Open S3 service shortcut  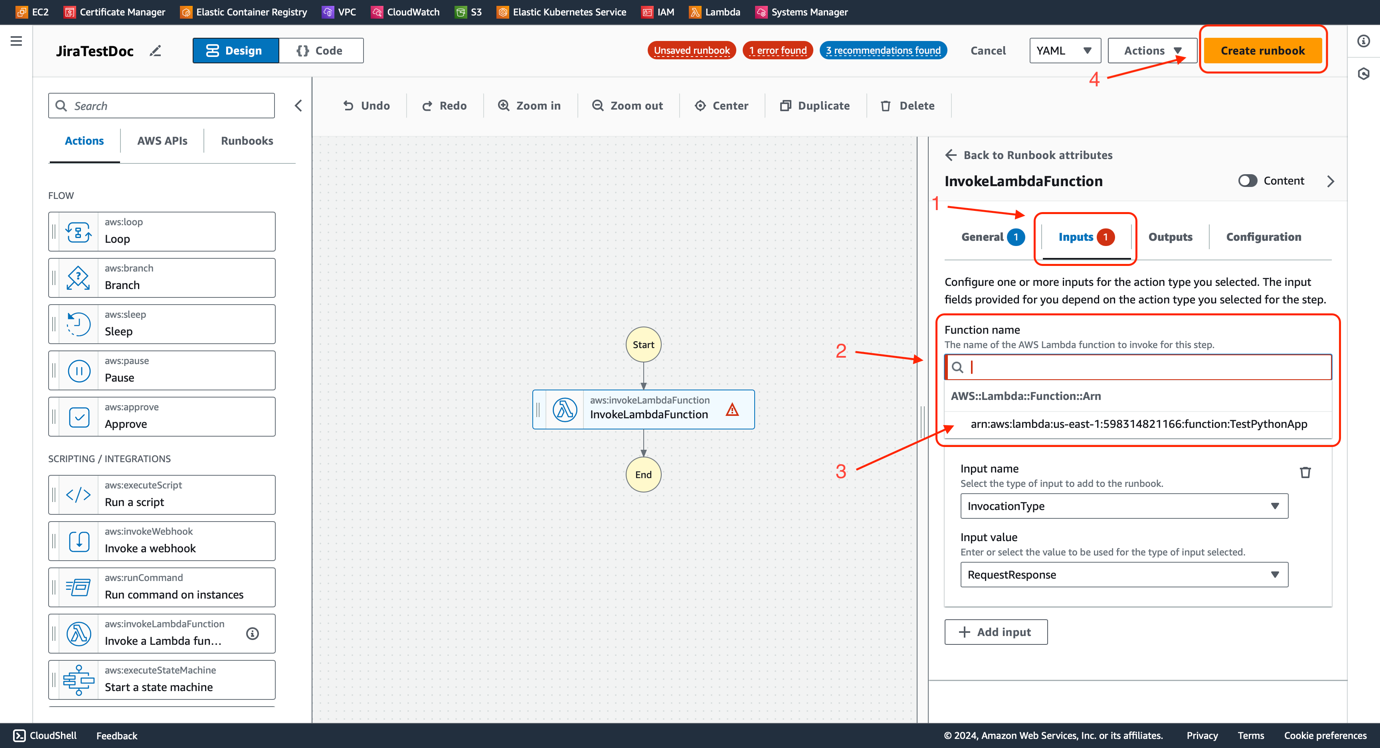(468, 12)
